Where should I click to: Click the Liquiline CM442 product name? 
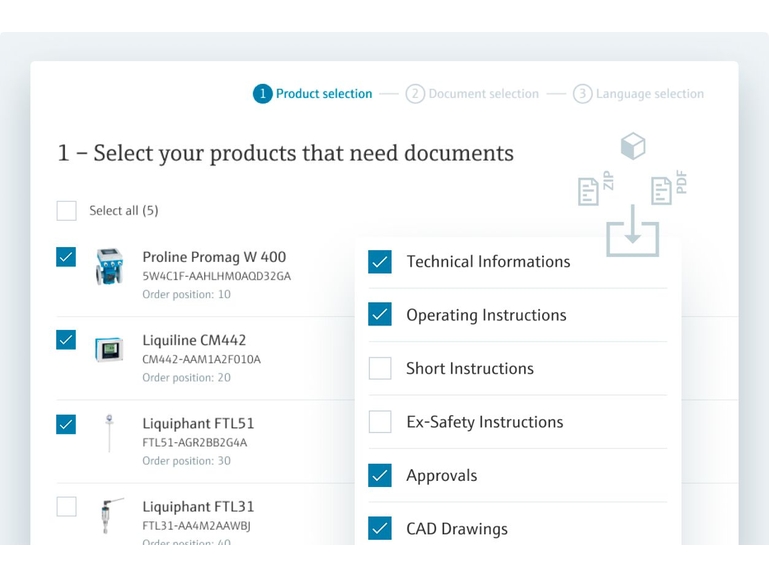point(194,340)
